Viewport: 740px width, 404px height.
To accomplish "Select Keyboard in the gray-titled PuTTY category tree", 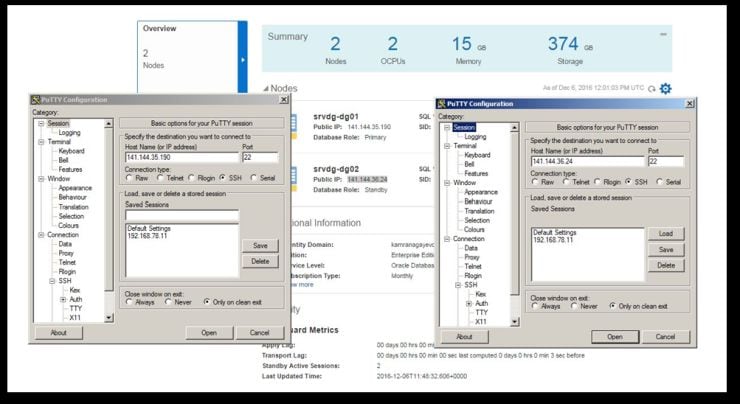I will tap(71, 151).
